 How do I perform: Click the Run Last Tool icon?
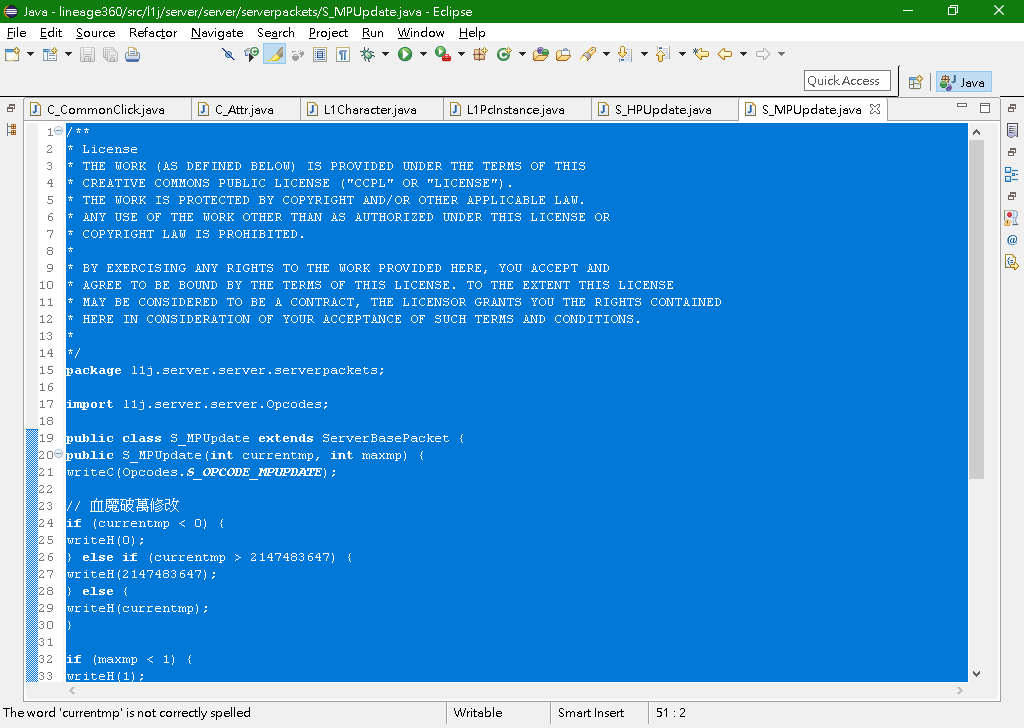[443, 55]
